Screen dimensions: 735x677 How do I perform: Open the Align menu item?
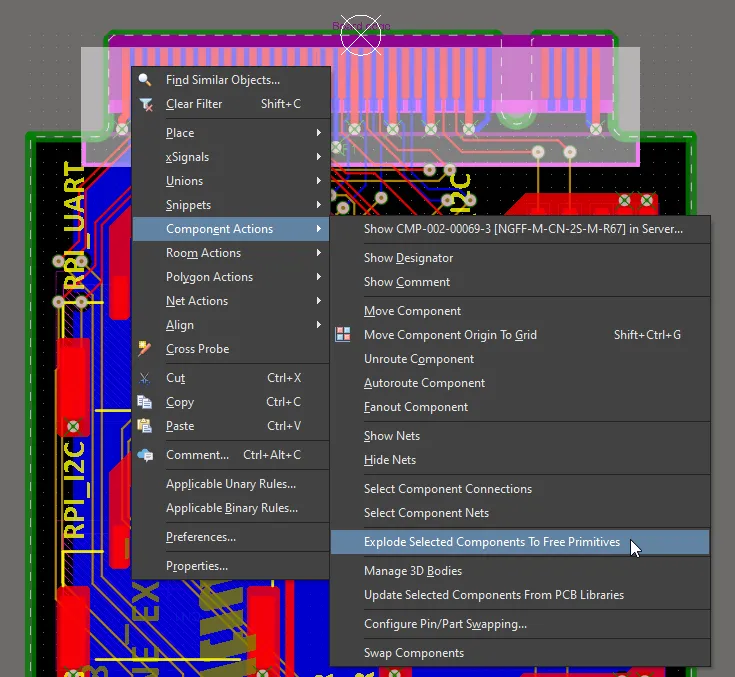231,324
